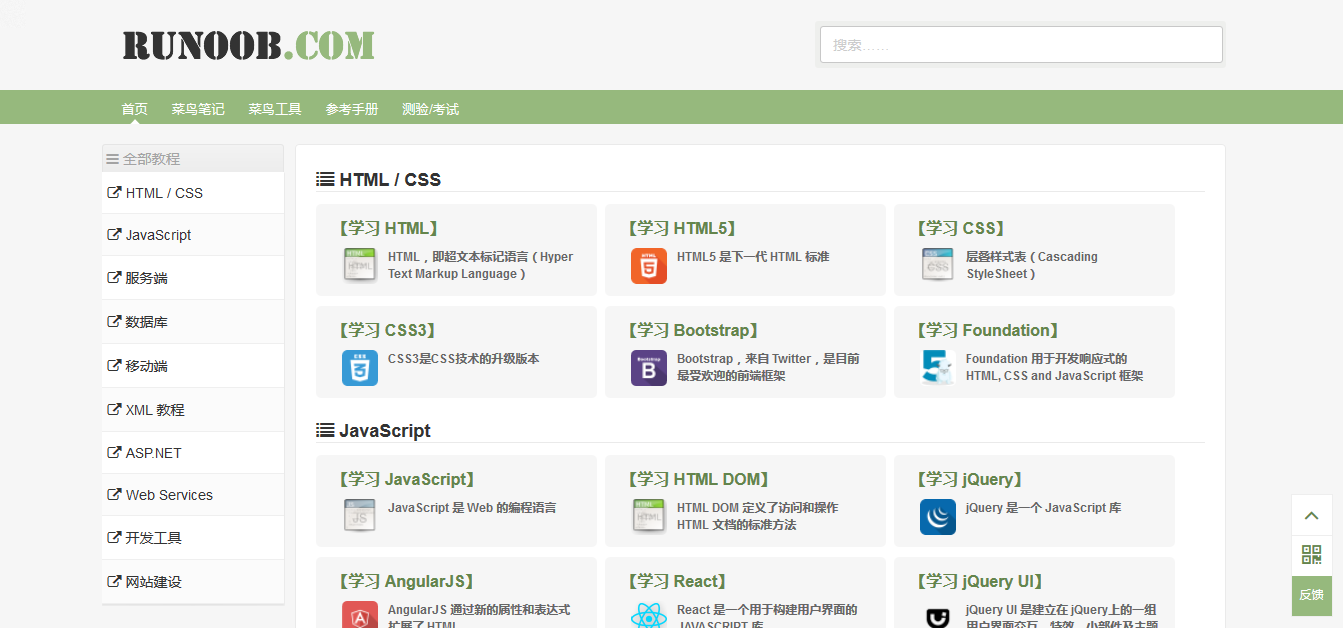Screen dimensions: 1343x628
Task: Click text 'jQuery 是一个 JavaScript 库'
Action: point(1044,508)
